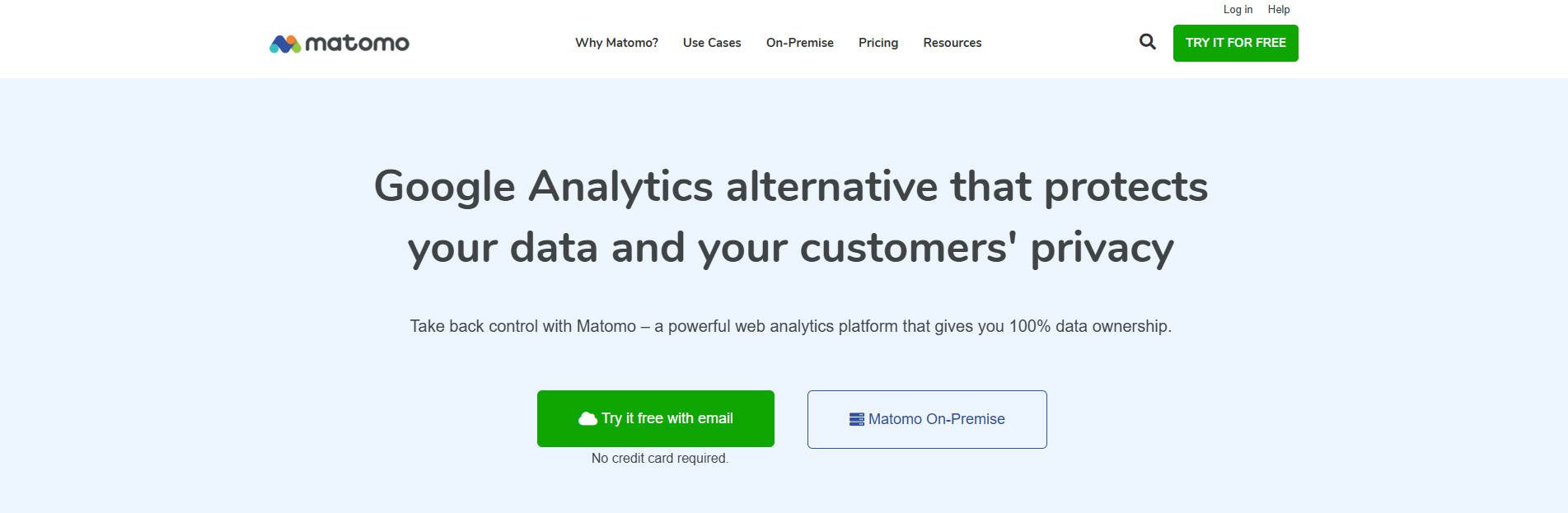
Task: Open the Help page
Action: pos(1279,9)
